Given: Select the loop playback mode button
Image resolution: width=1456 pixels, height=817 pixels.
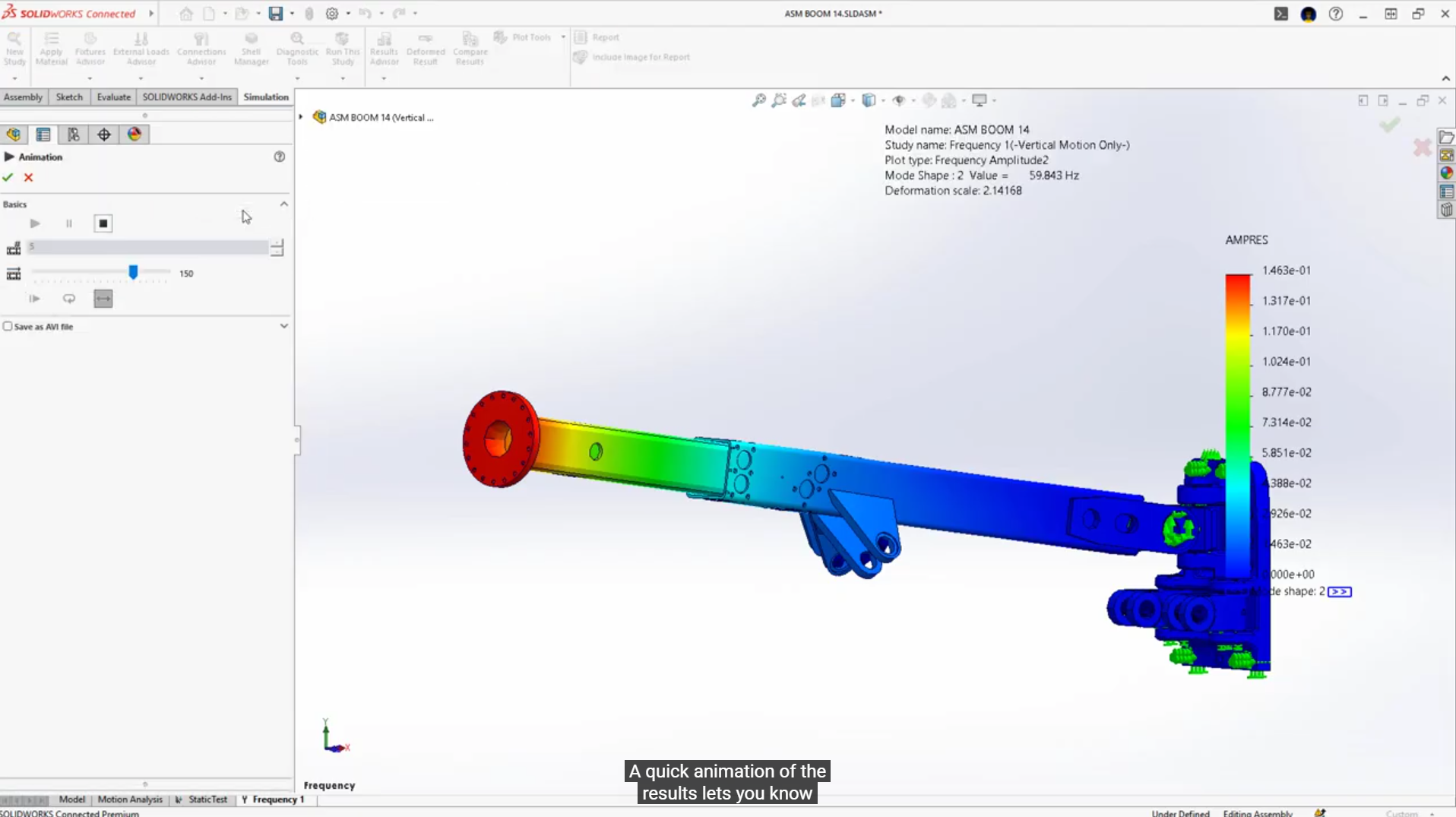Looking at the screenshot, I should tap(69, 299).
